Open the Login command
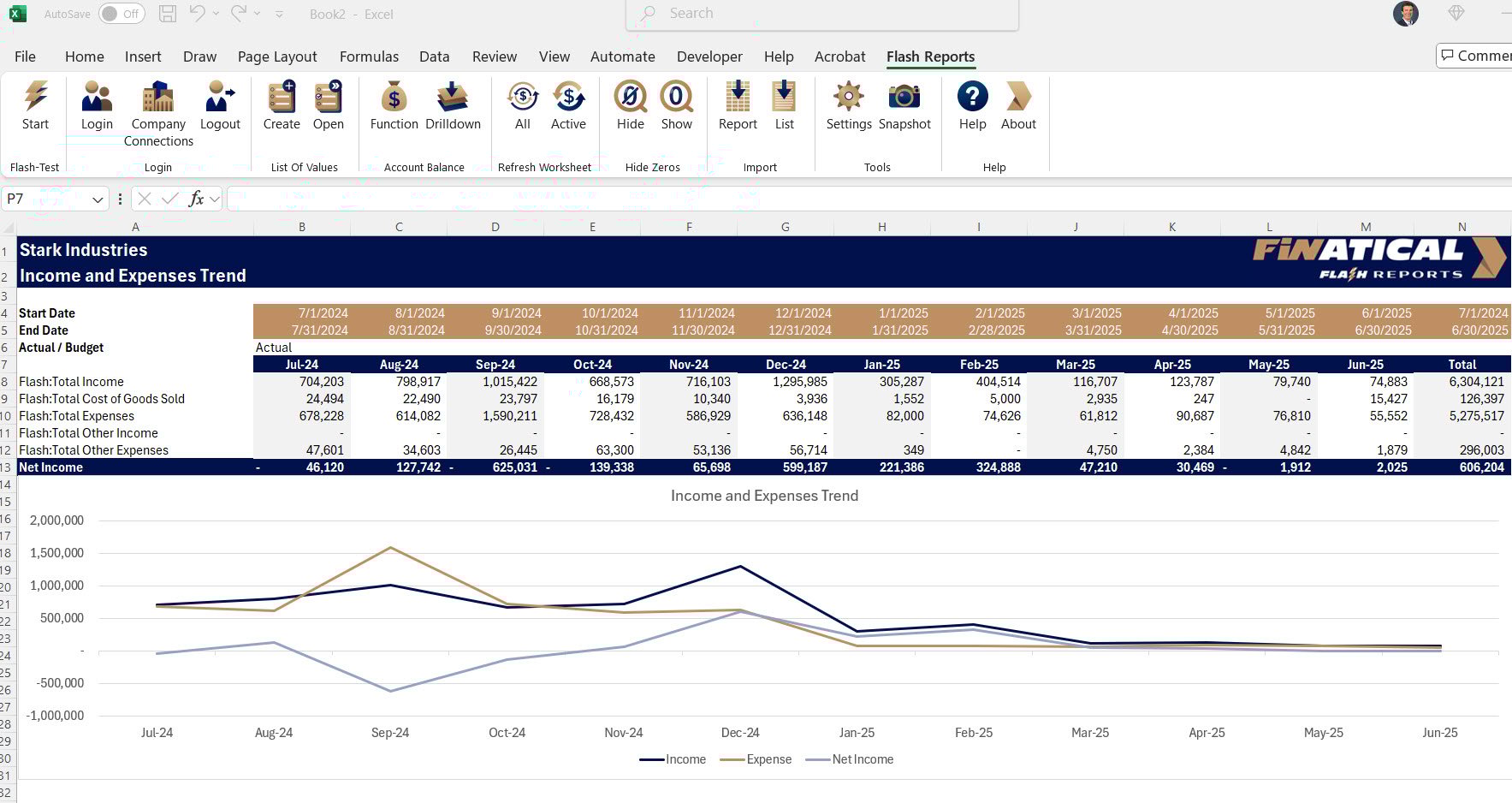The image size is (1512, 803). pyautogui.click(x=97, y=106)
